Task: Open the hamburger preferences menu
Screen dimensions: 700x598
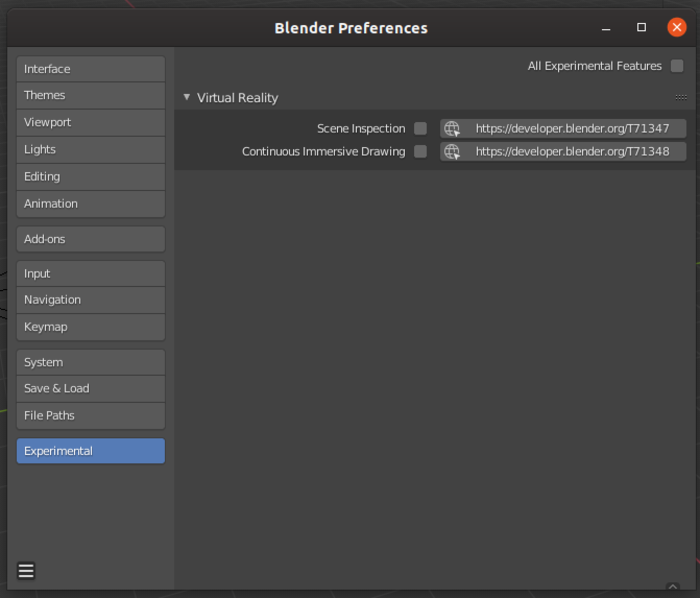Action: (x=26, y=571)
